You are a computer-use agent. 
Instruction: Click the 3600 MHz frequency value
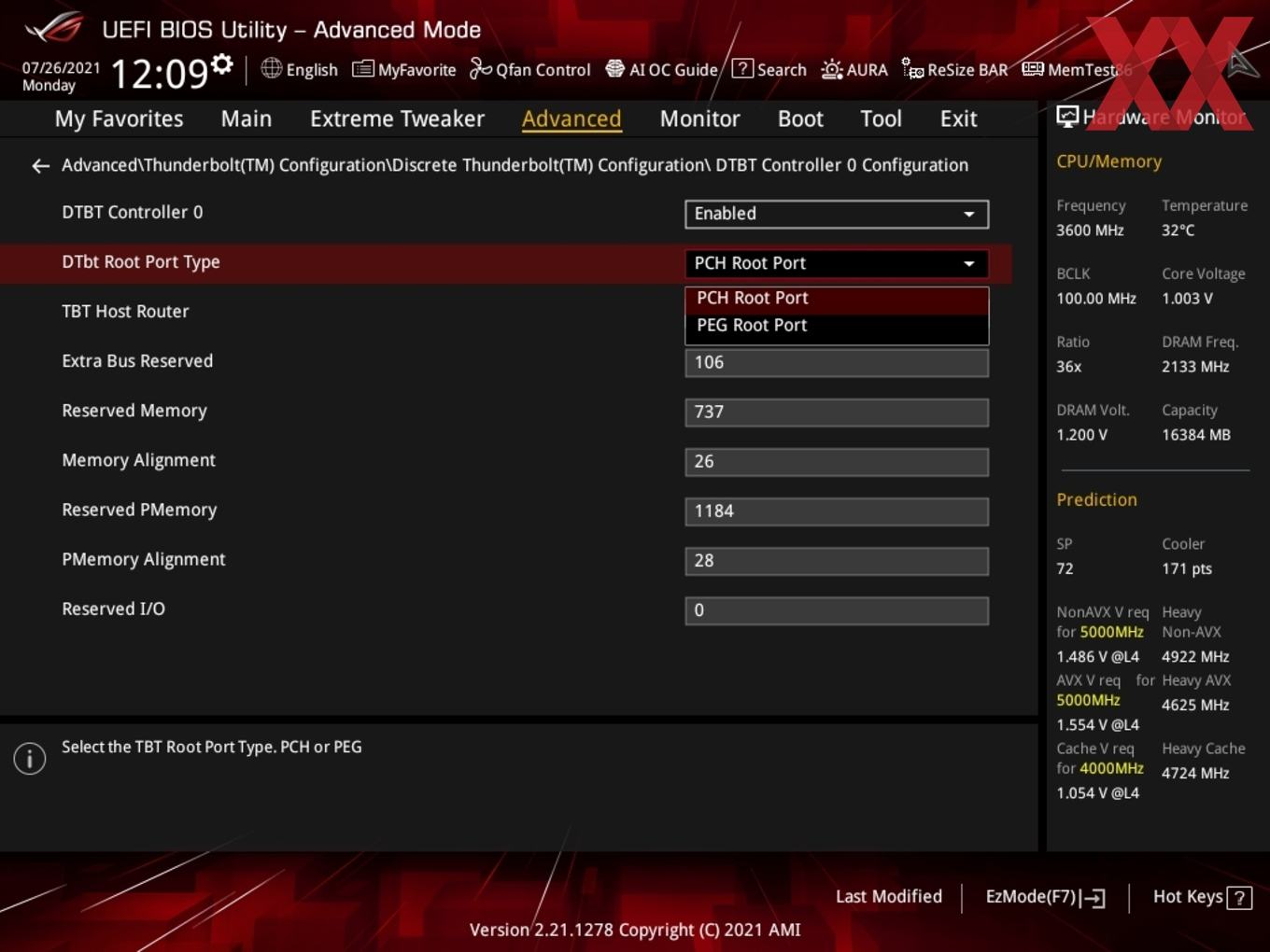(1090, 231)
